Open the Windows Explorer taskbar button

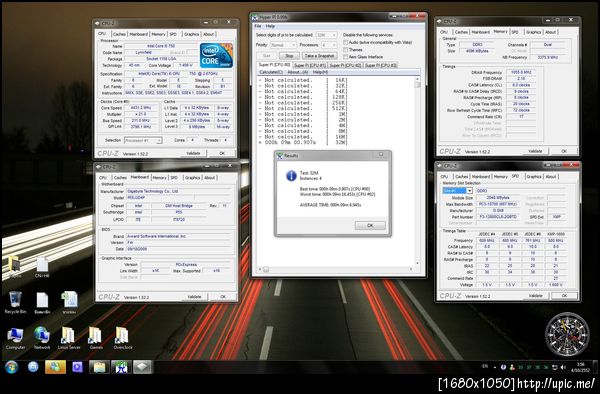(99, 367)
